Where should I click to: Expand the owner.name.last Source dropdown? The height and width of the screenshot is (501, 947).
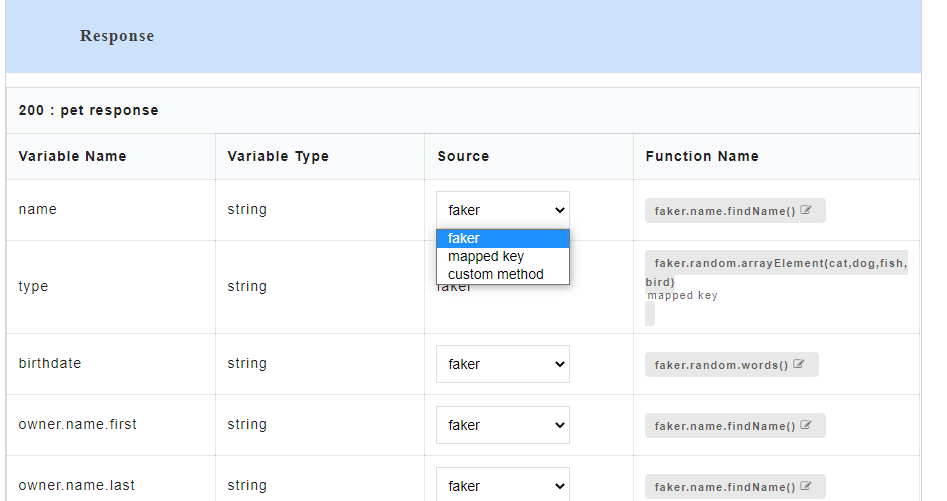[502, 485]
